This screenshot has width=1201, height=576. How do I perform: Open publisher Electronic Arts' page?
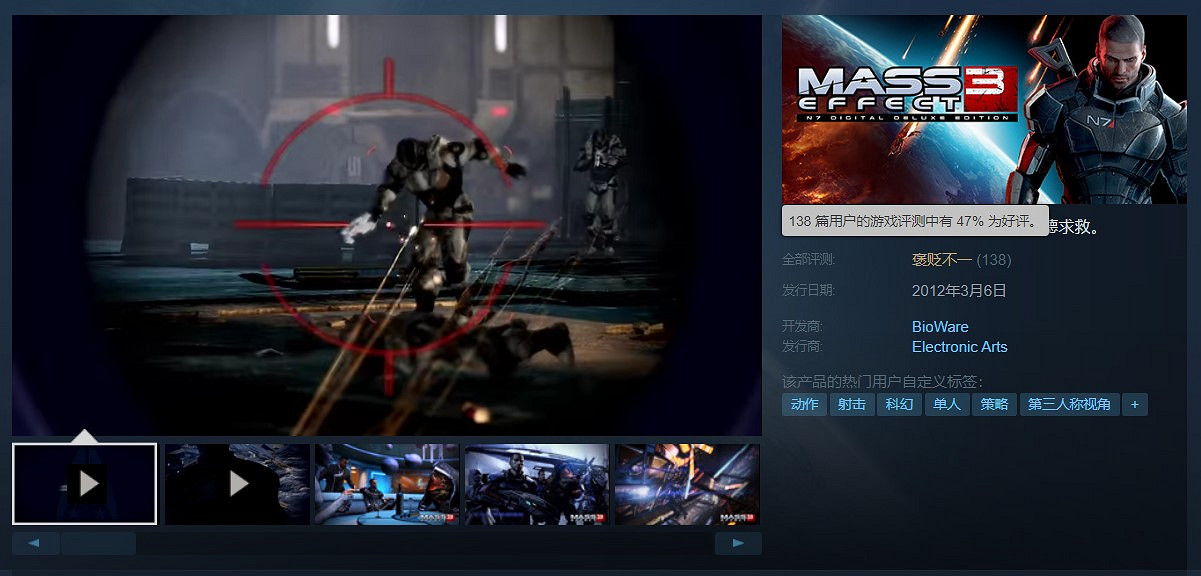959,347
